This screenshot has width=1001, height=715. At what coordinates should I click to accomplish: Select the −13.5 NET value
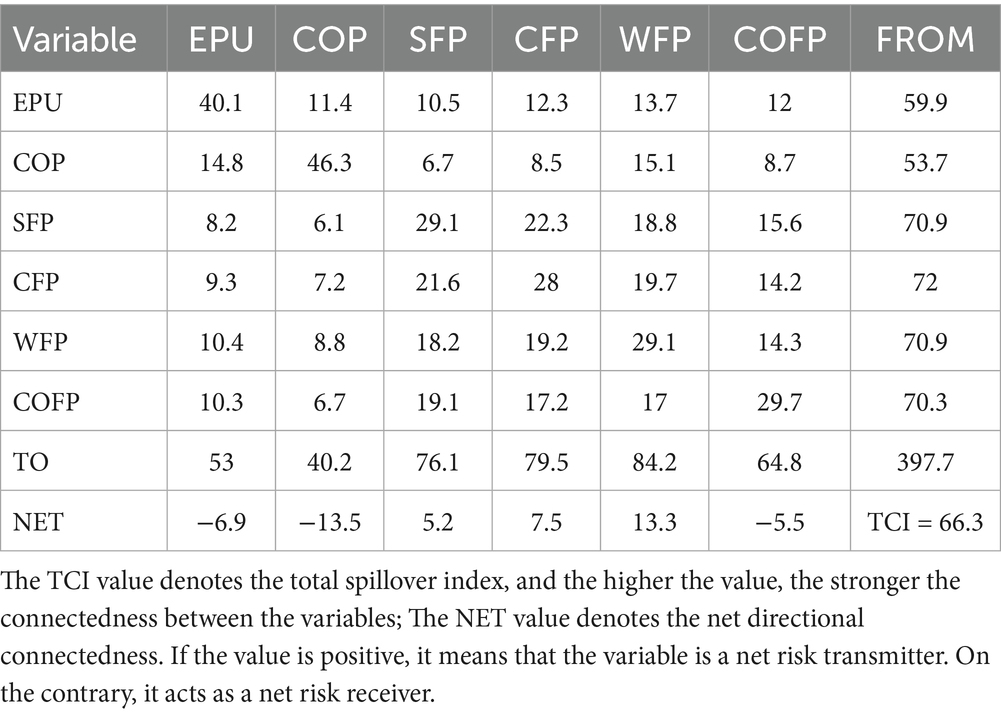329,520
